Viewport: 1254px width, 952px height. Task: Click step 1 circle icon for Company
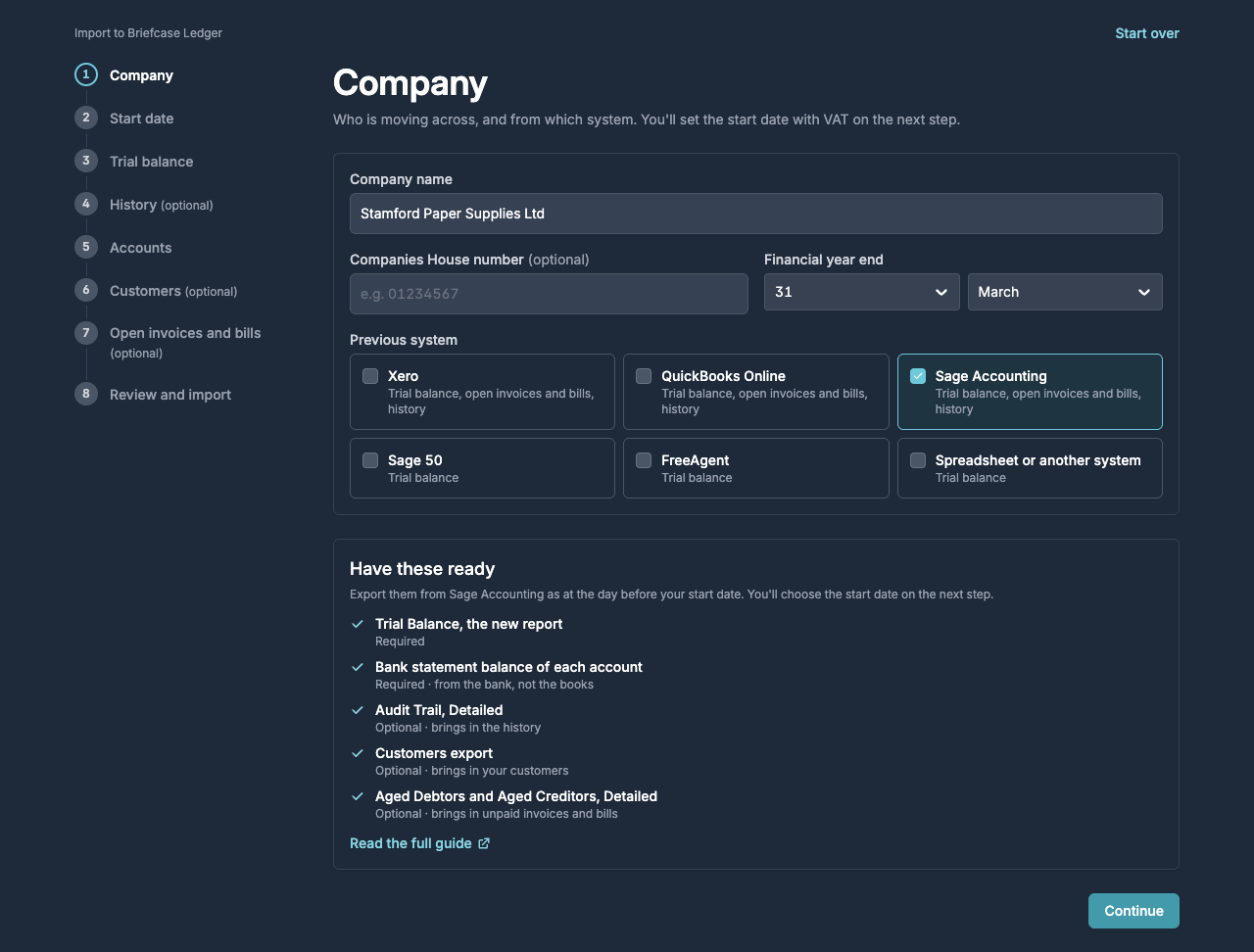pos(86,74)
